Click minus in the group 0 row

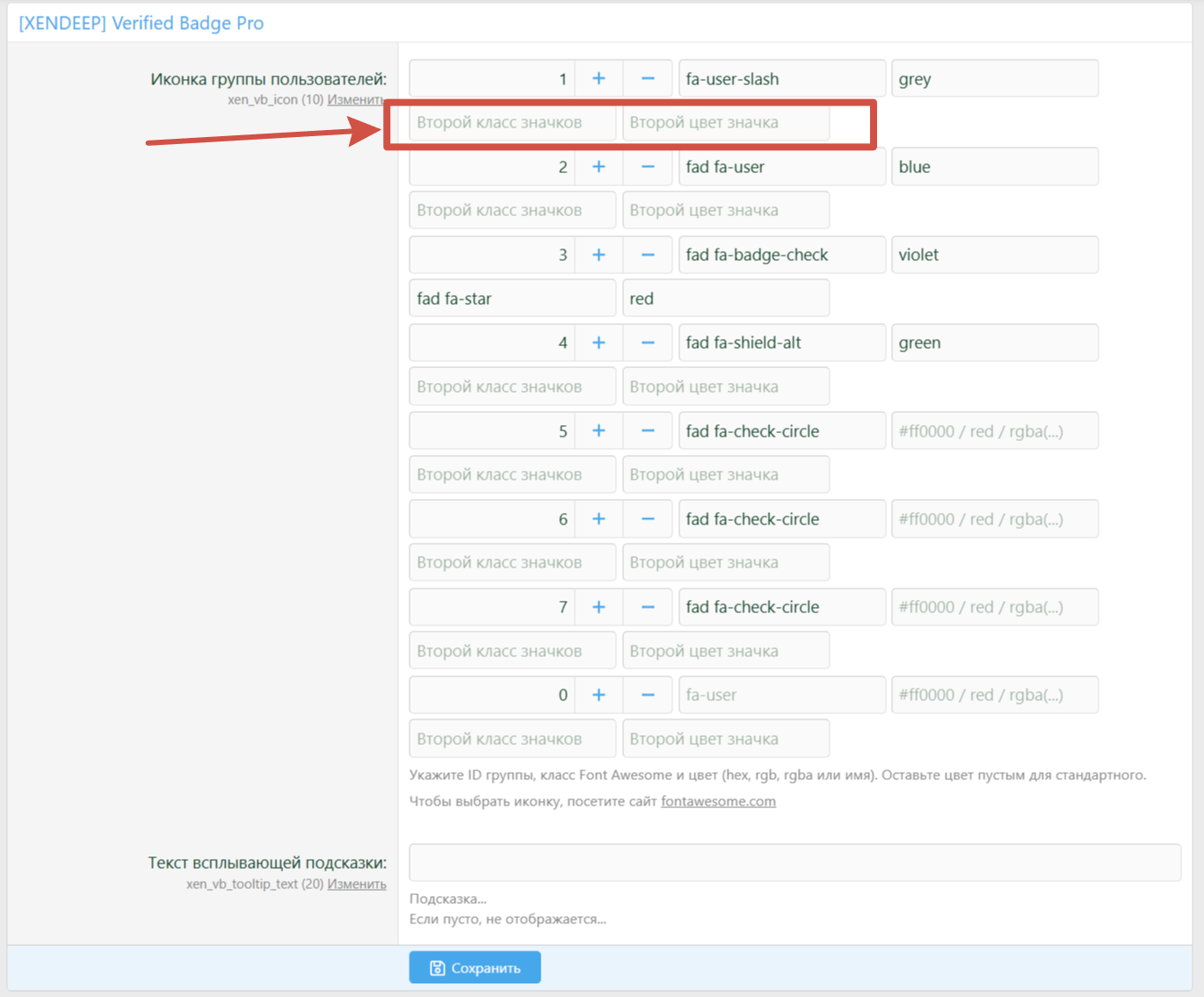[x=648, y=695]
